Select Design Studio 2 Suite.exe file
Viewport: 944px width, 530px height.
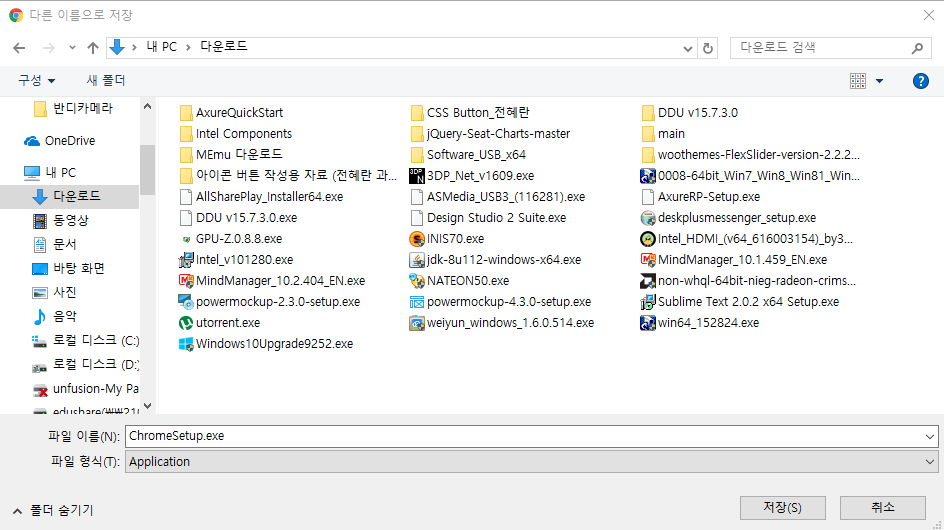click(x=488, y=218)
